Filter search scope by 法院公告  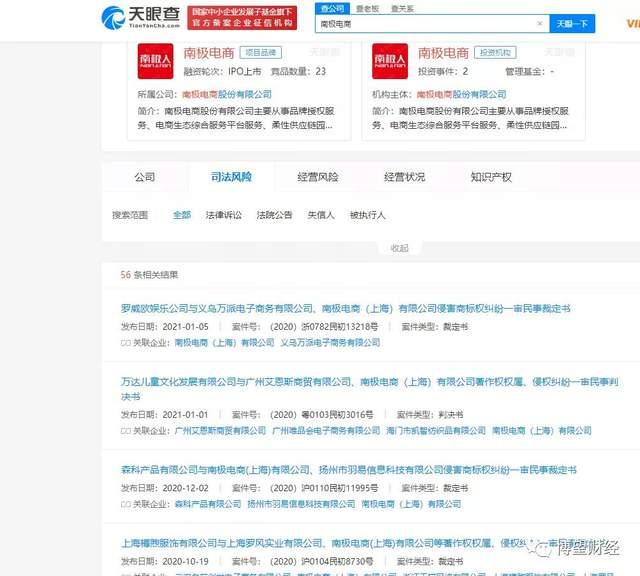[x=274, y=215]
